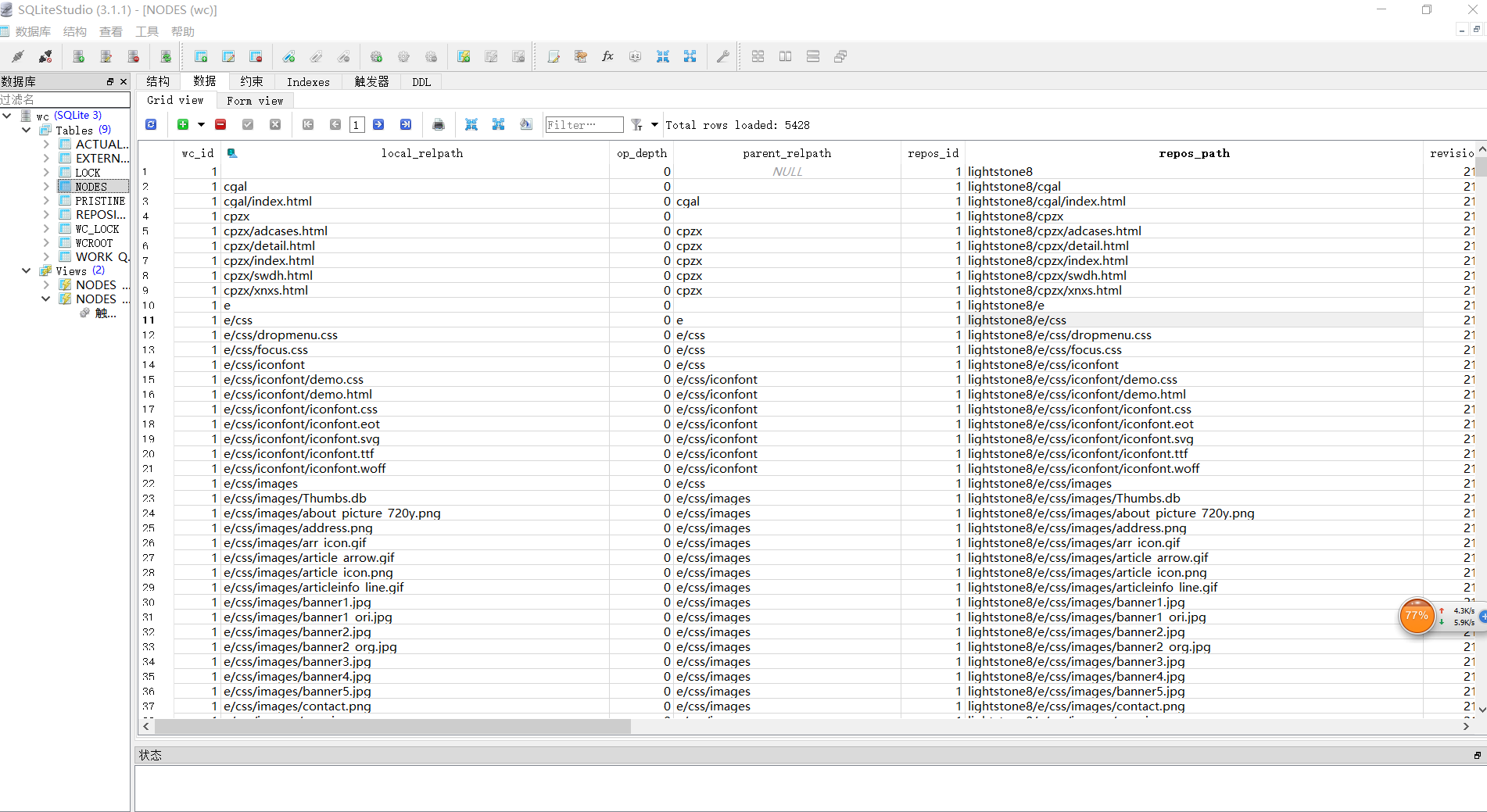Screen dimensions: 1487x812
Task: Open the filter mode dropdown arrow
Action: (x=654, y=125)
